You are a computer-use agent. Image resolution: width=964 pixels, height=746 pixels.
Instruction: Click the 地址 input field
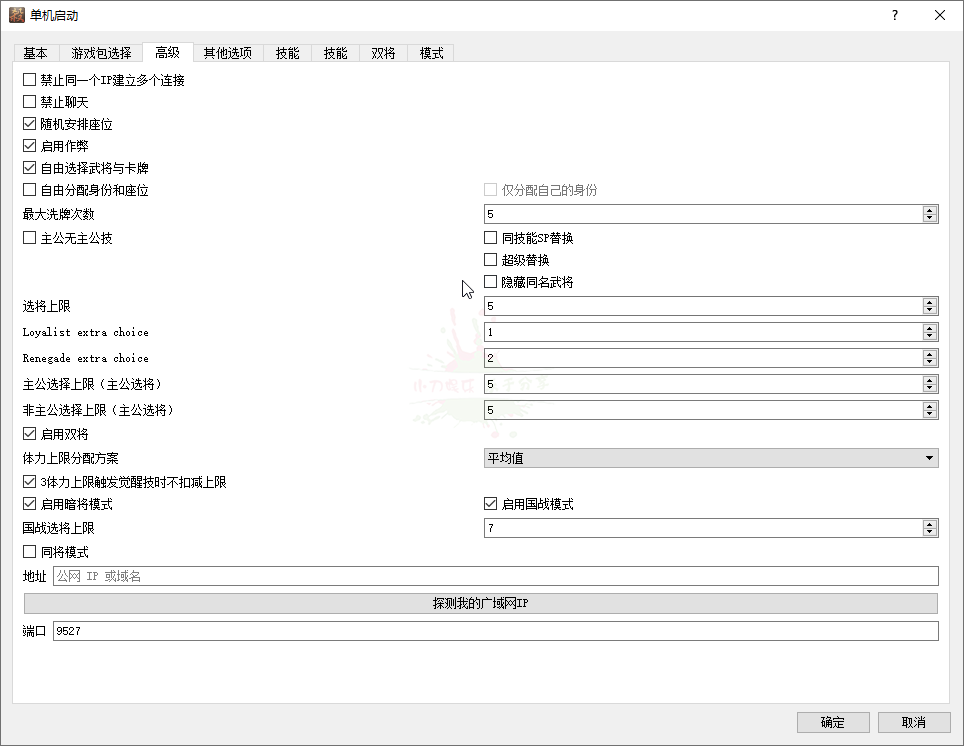(494, 576)
